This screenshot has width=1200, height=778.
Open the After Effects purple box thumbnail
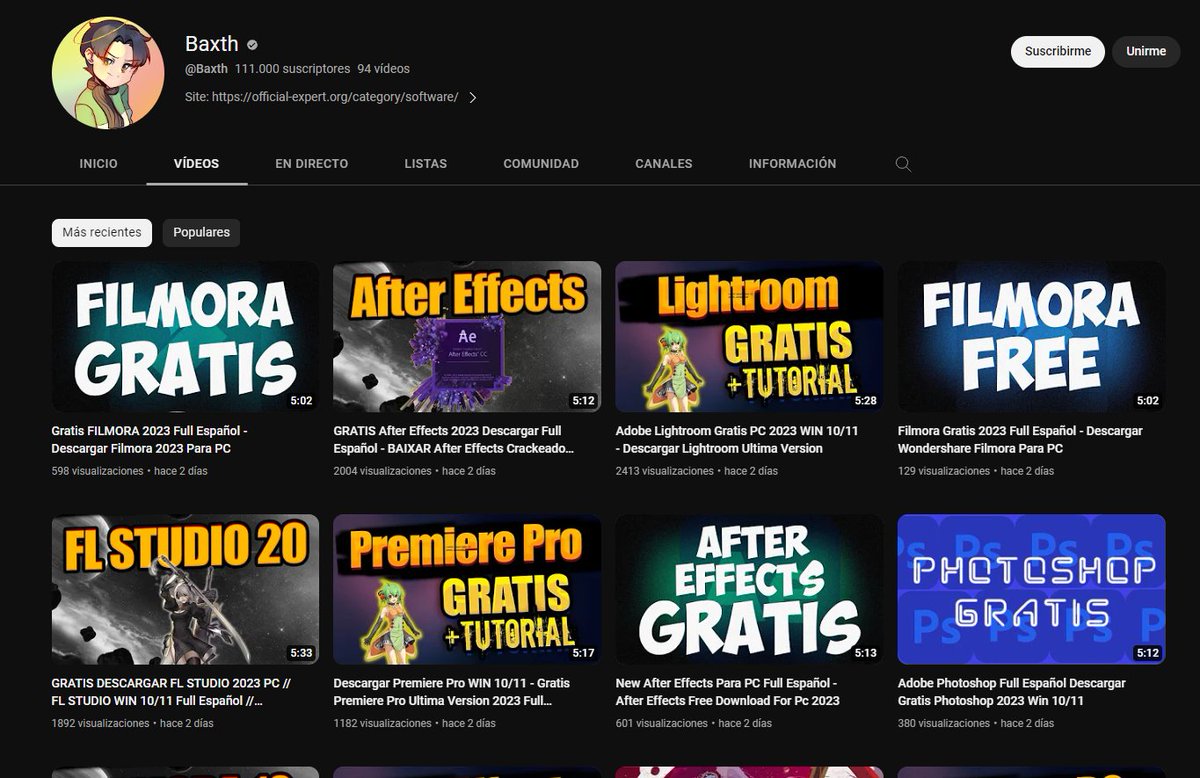coord(467,337)
